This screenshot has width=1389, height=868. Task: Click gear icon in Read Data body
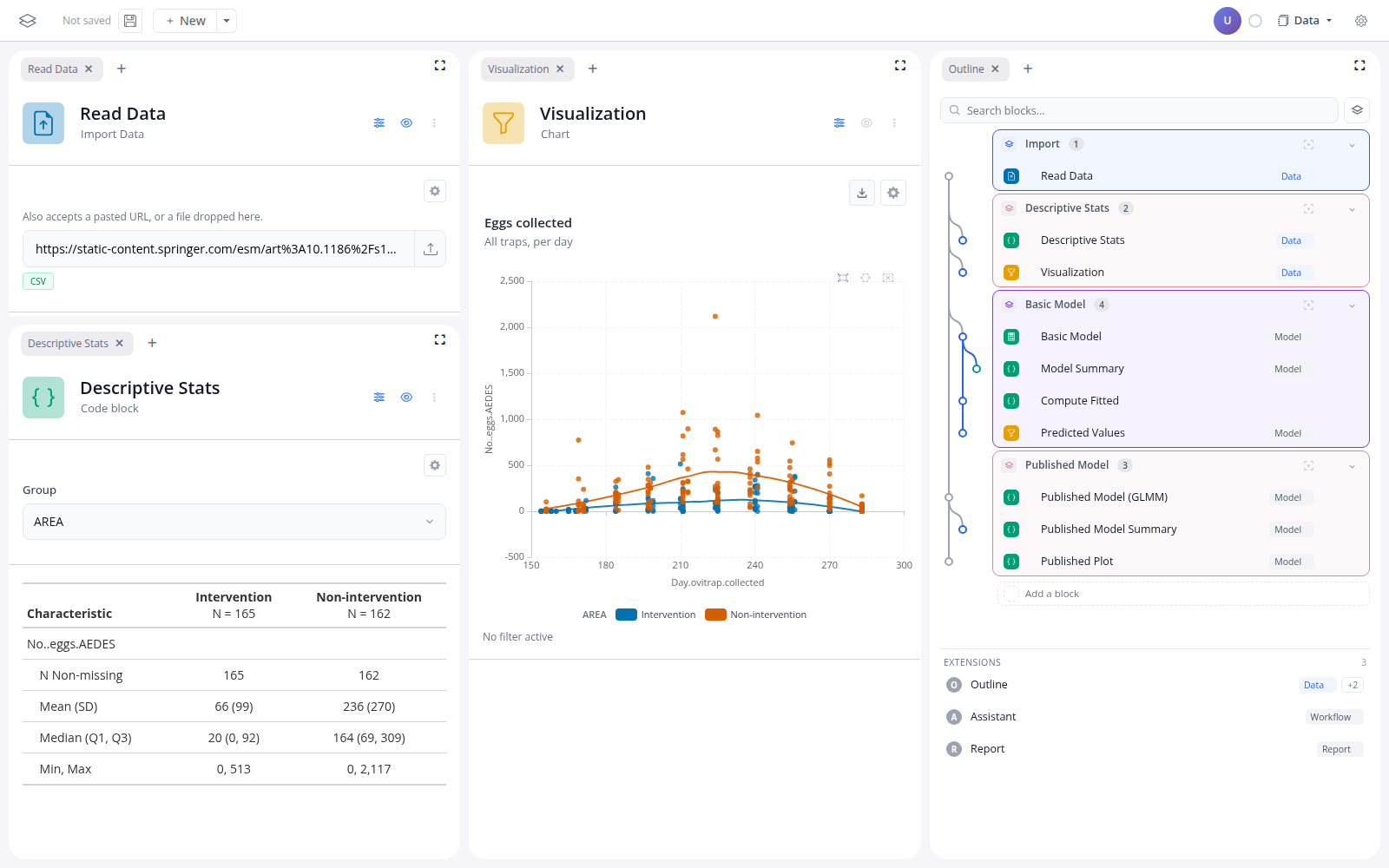coord(435,191)
